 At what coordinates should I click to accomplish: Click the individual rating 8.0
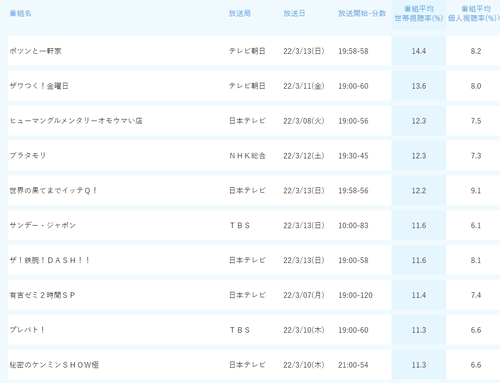pyautogui.click(x=476, y=86)
